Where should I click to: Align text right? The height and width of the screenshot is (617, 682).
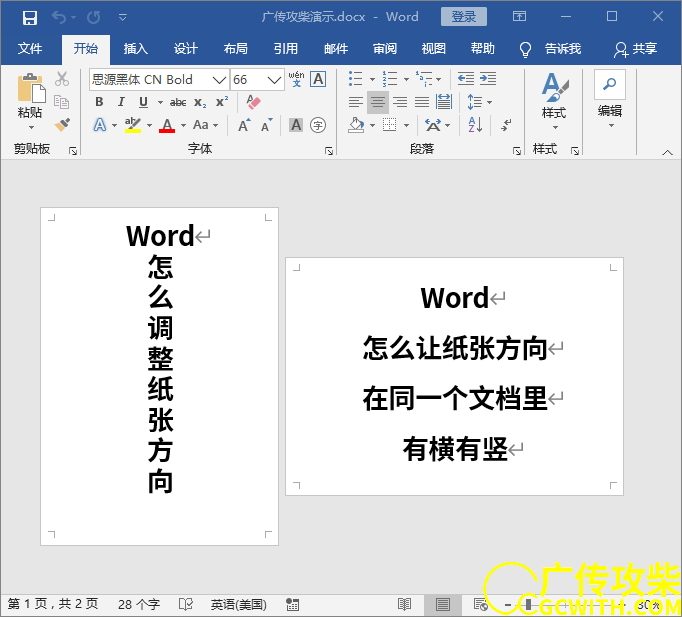click(400, 102)
